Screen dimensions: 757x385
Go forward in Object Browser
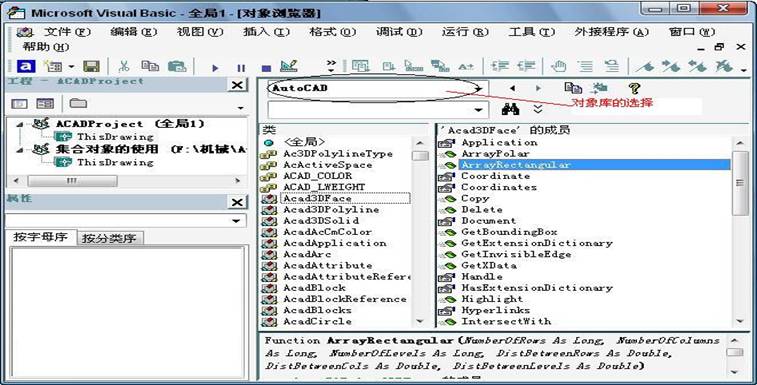pyautogui.click(x=538, y=88)
